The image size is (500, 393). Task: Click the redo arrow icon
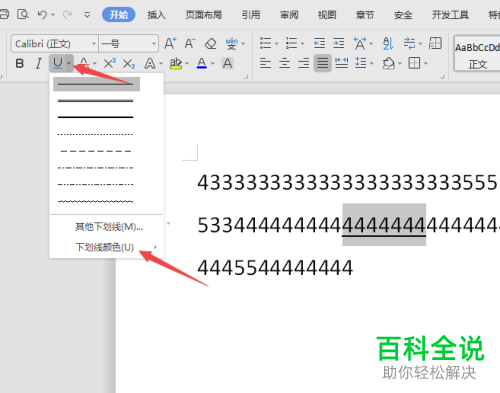67,15
